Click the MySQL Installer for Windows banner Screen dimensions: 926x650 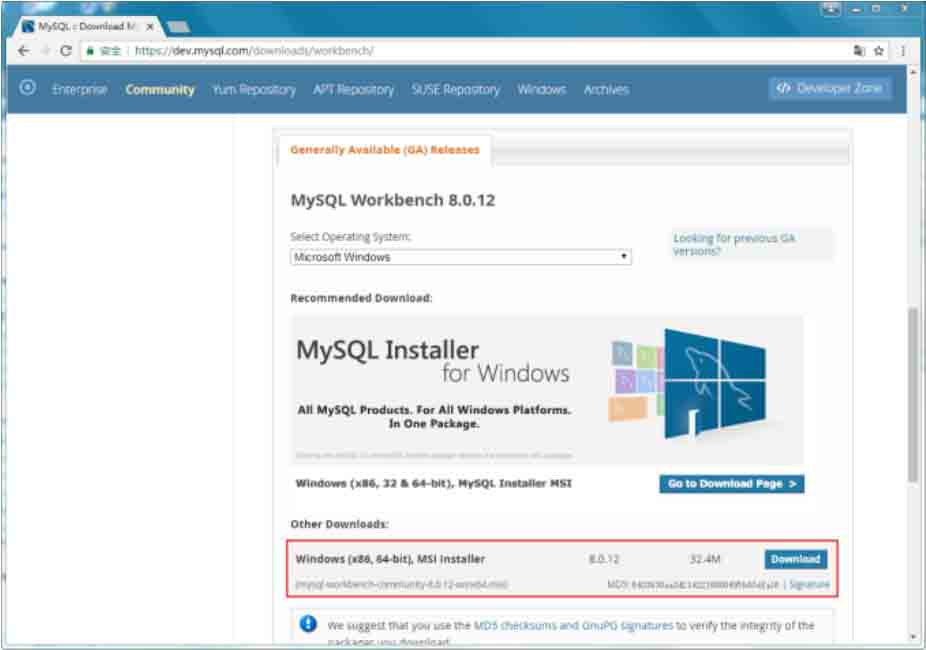point(546,389)
